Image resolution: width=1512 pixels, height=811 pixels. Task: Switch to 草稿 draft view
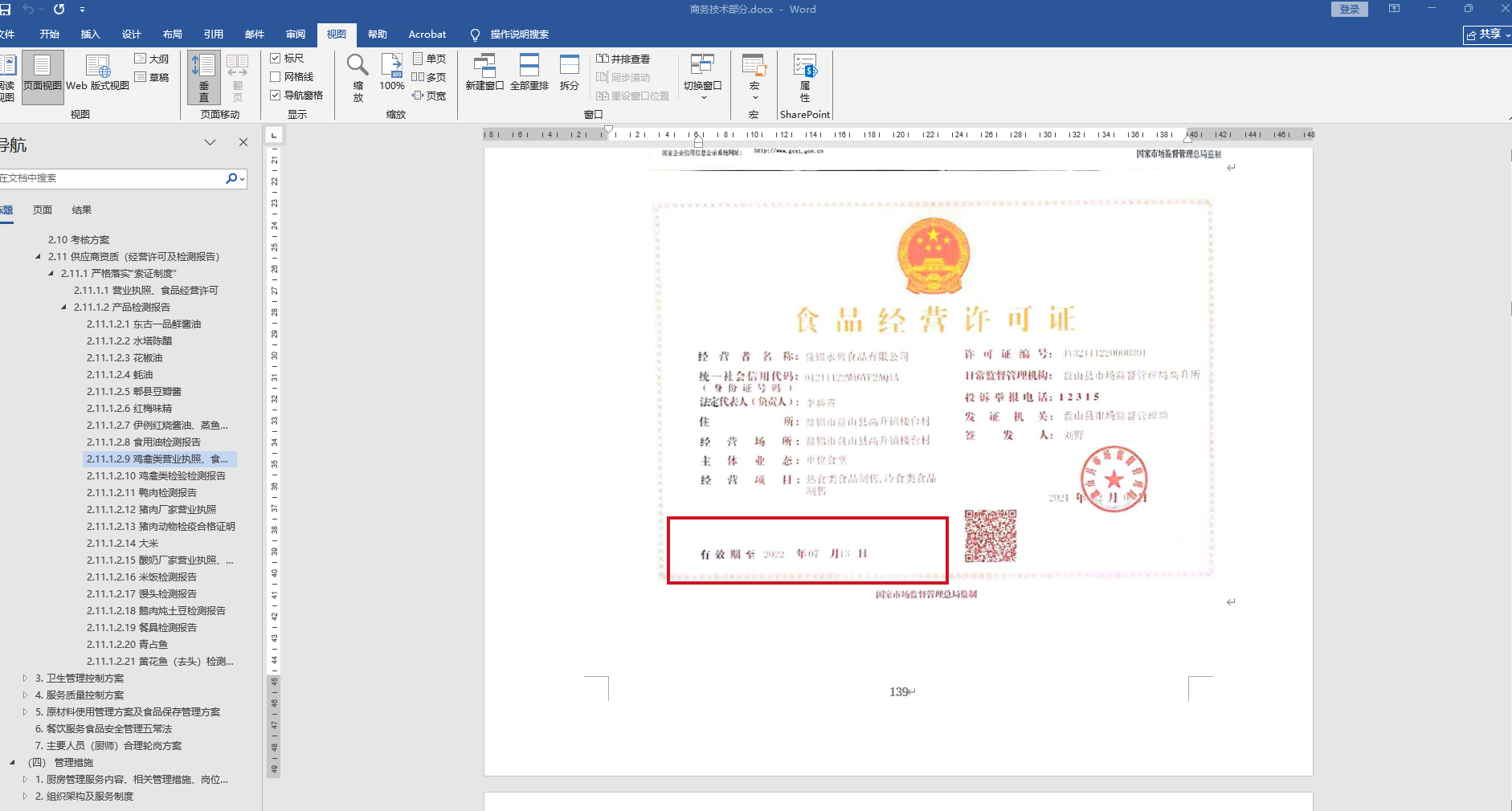[x=152, y=77]
